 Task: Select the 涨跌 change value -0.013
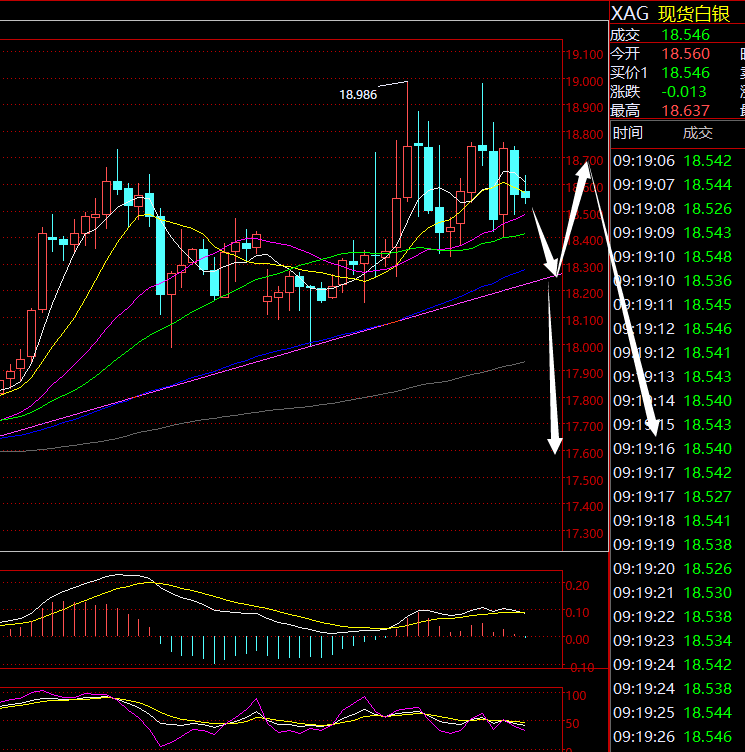pos(684,92)
